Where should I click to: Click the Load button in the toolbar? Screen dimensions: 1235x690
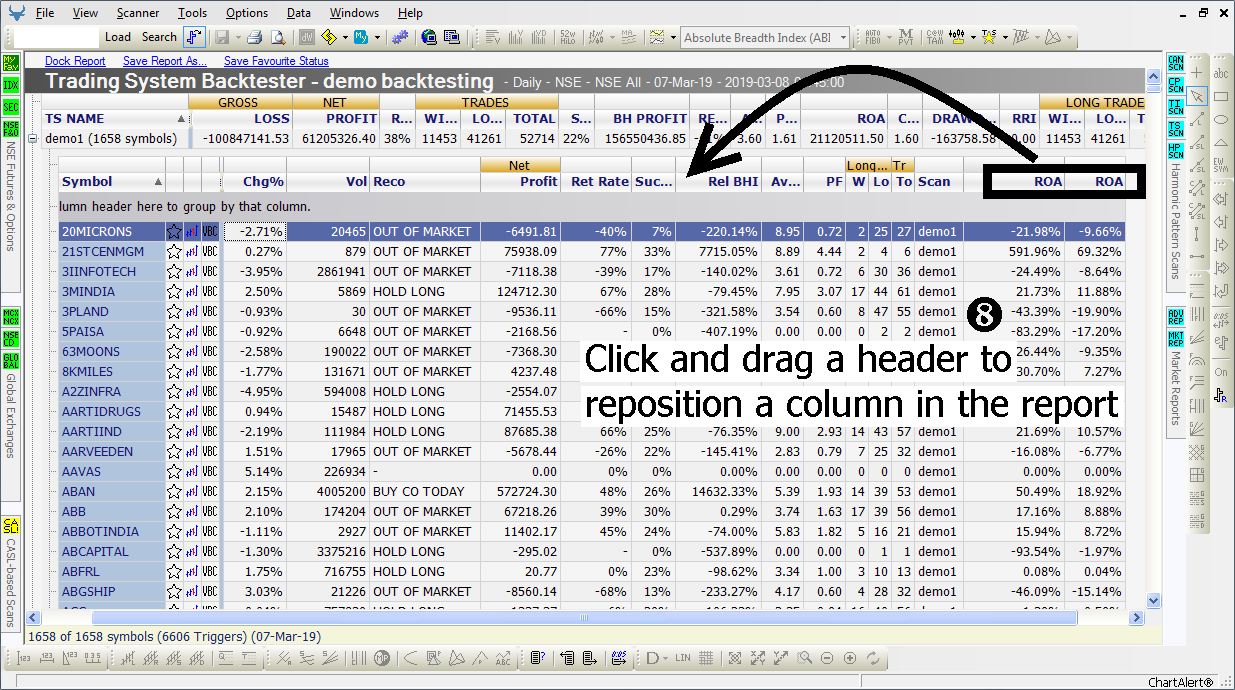click(118, 37)
